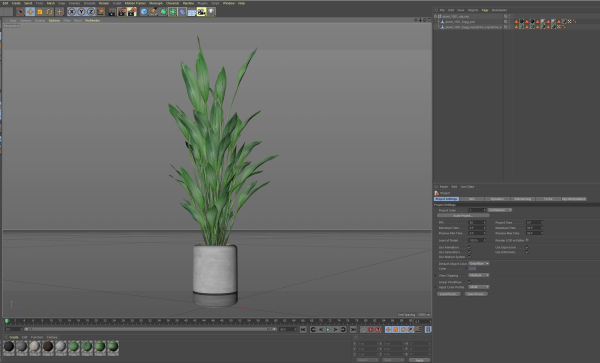Click the Floor environment icon
Image resolution: width=600 pixels, height=363 pixels.
pos(192,12)
